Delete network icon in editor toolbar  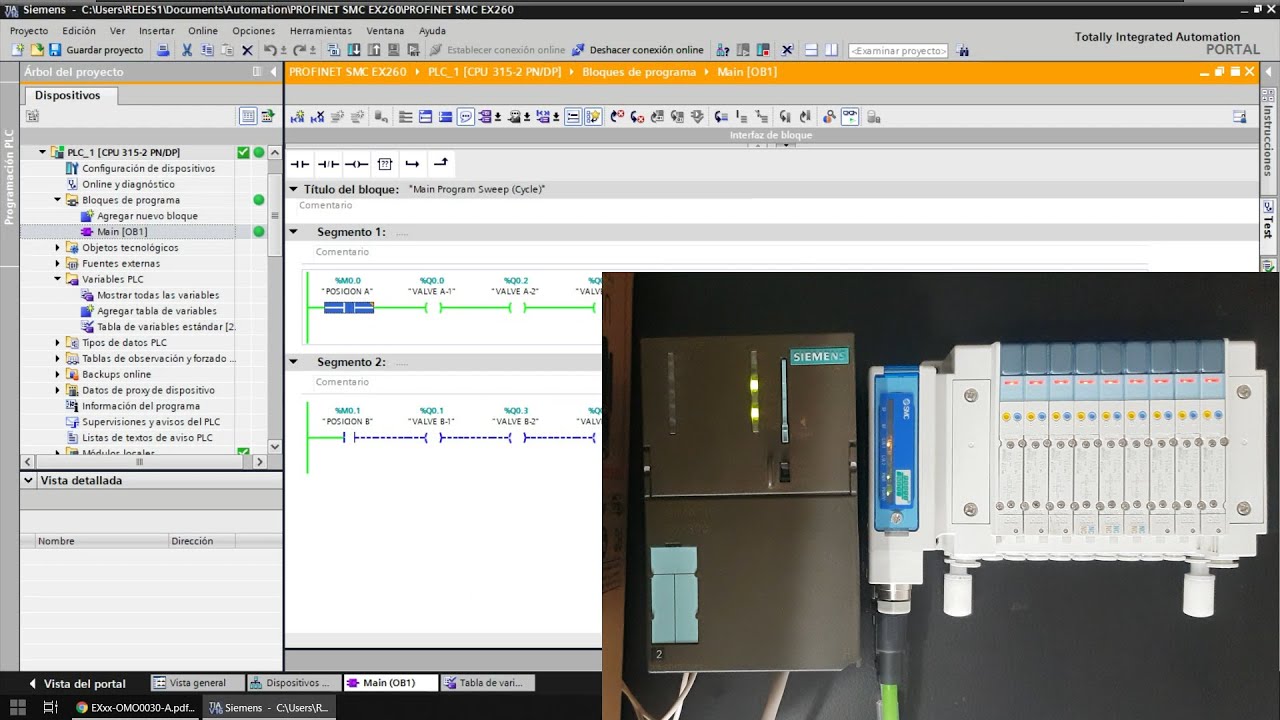318,117
